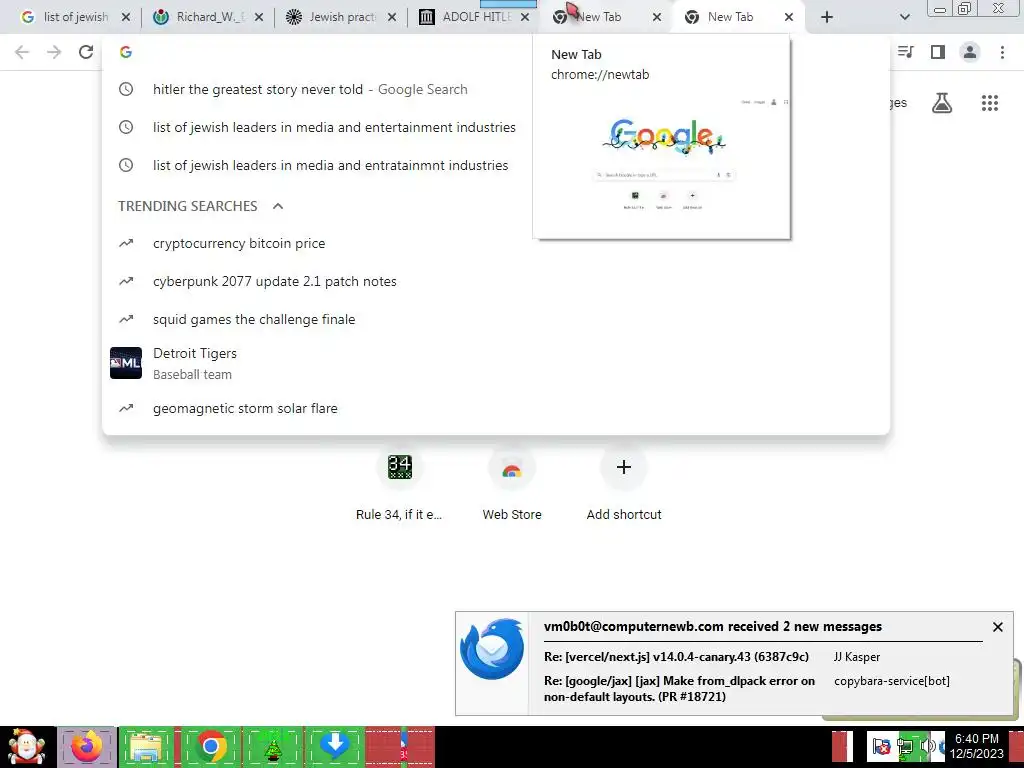Switch to the ADOLF HITLER tab
Viewport: 1024px width, 768px height.
pos(477,17)
